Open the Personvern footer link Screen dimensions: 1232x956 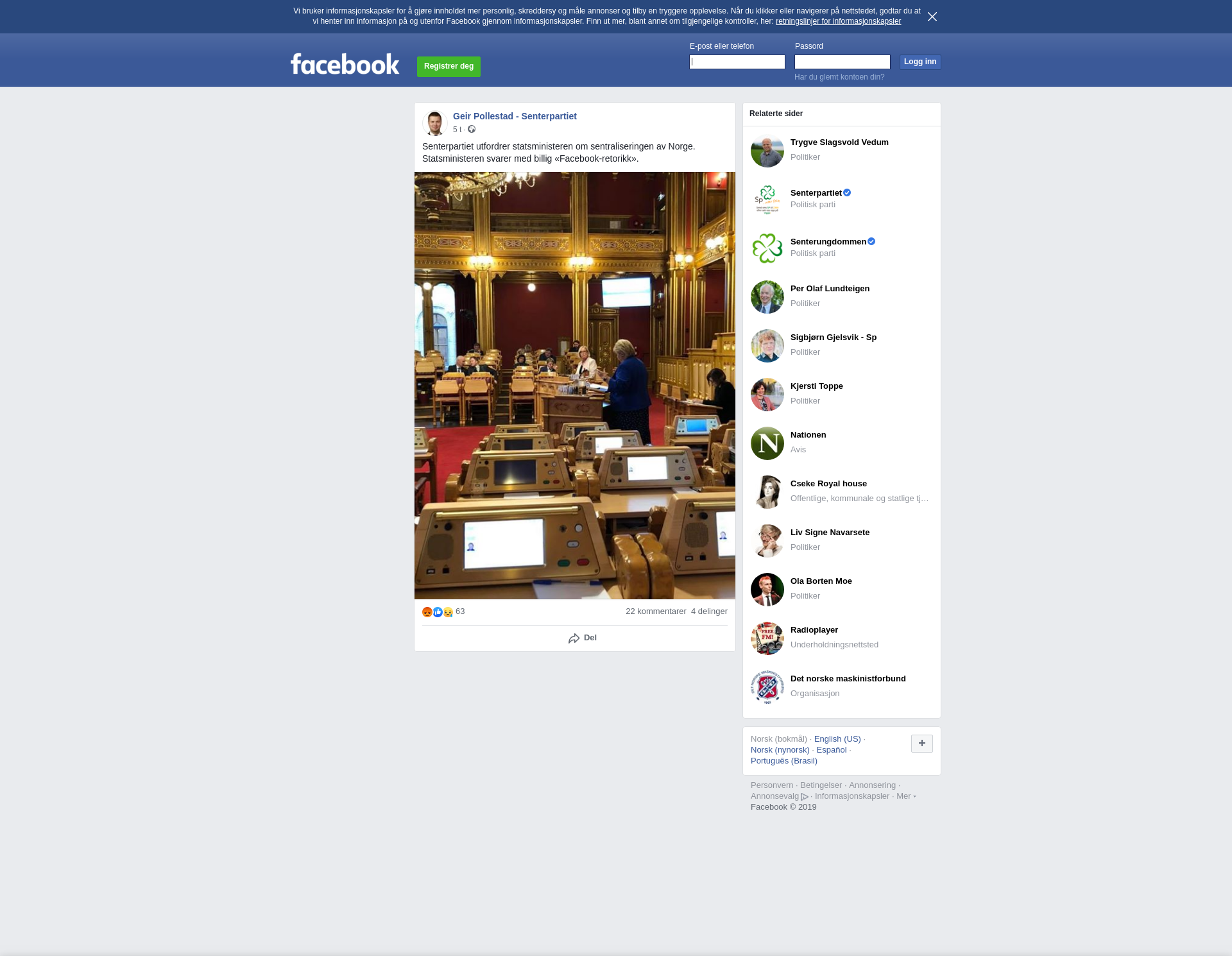[x=772, y=785]
